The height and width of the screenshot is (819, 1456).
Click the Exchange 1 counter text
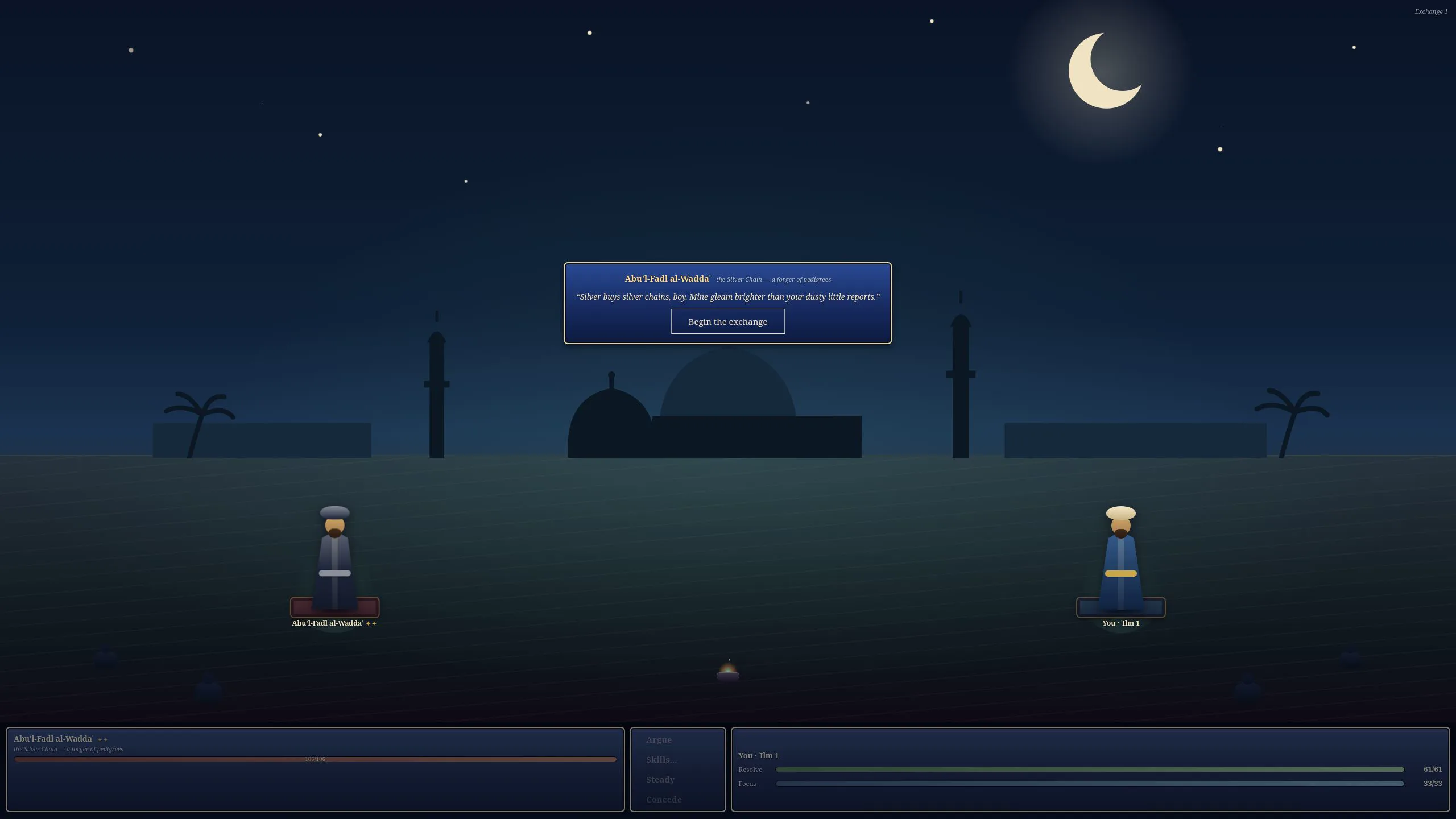tap(1431, 11)
